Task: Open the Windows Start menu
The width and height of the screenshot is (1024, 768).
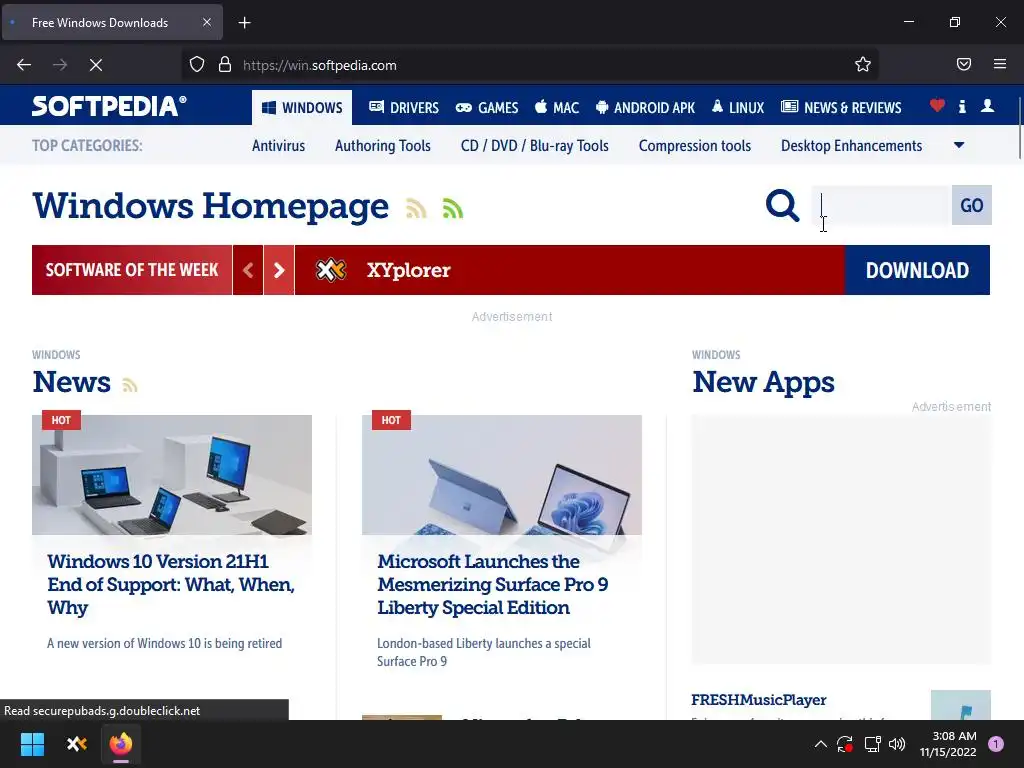Action: point(32,744)
